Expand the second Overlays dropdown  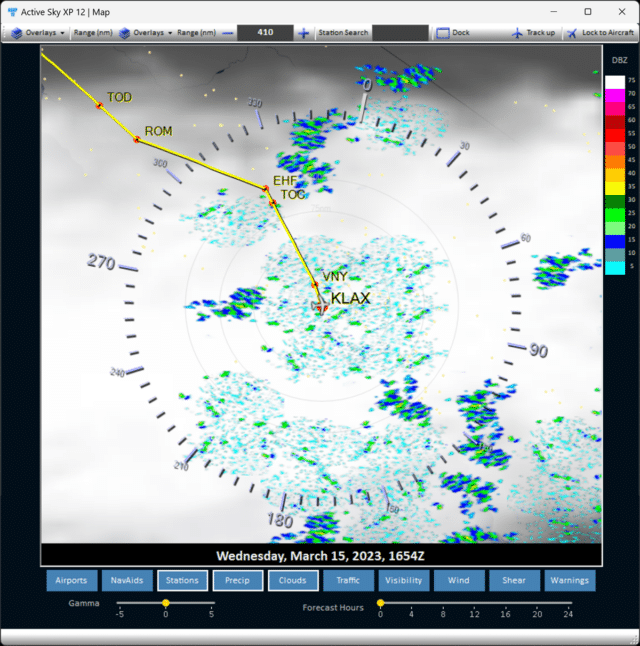coord(146,33)
